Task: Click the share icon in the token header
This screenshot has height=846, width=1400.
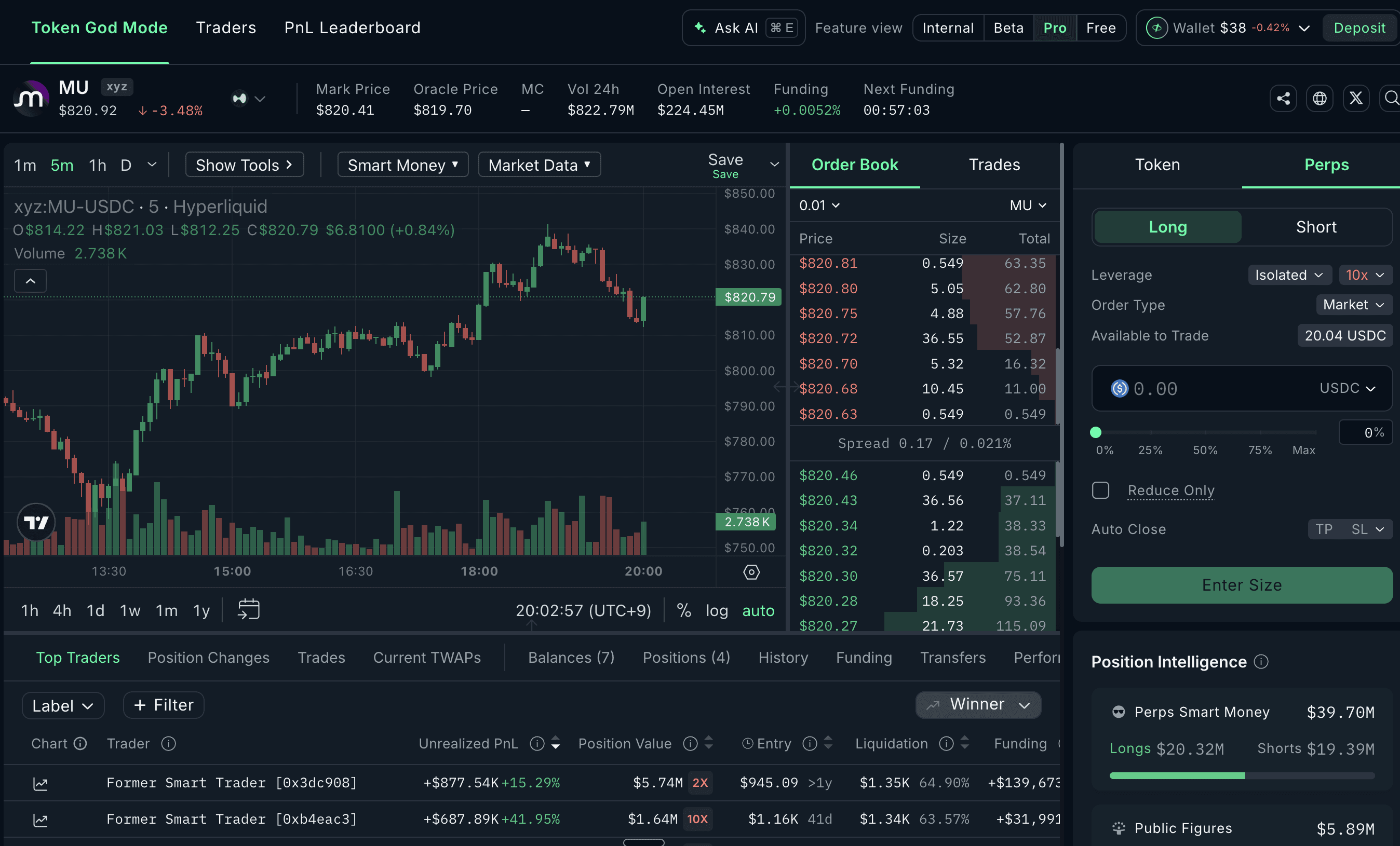Action: pos(1283,99)
